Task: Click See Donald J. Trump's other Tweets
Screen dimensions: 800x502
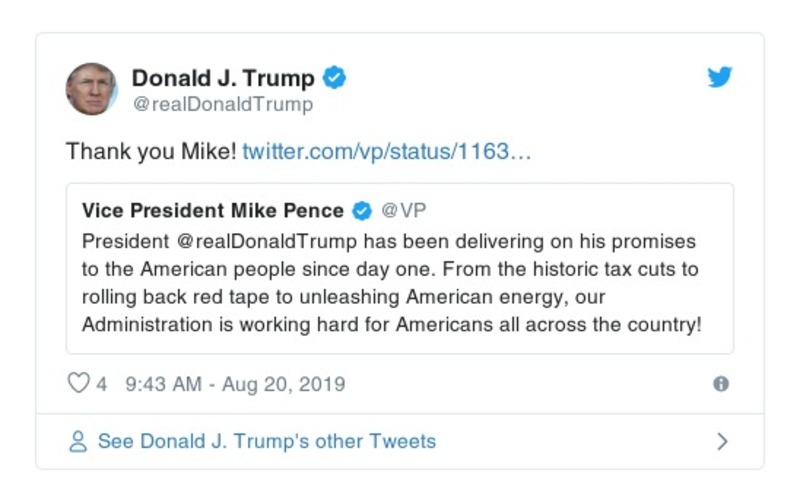Action: (266, 441)
